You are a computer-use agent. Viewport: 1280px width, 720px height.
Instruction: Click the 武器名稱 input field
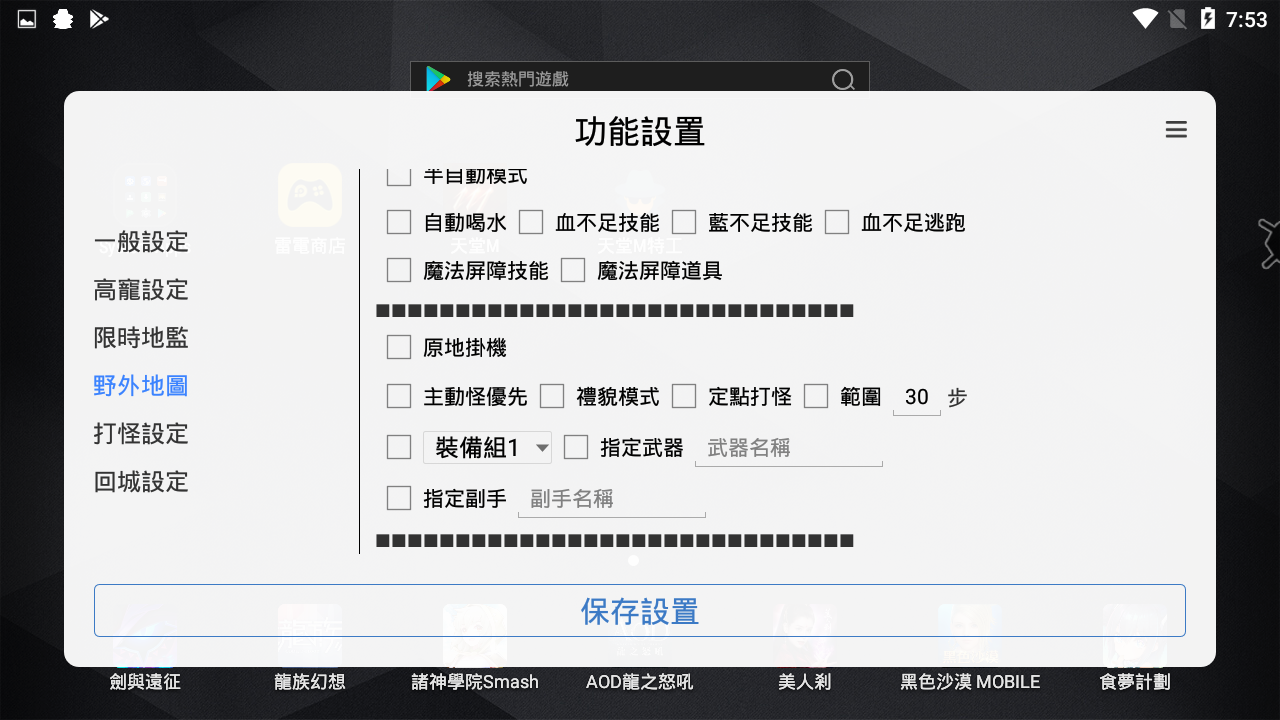(x=788, y=448)
